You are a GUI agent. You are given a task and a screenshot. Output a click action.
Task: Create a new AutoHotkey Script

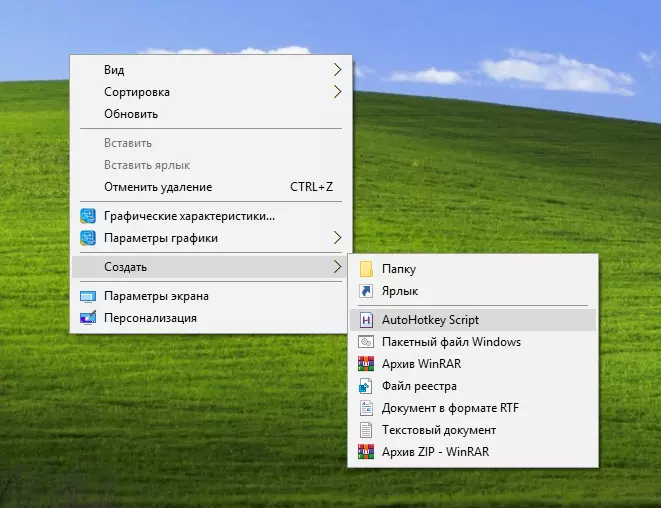pyautogui.click(x=473, y=320)
